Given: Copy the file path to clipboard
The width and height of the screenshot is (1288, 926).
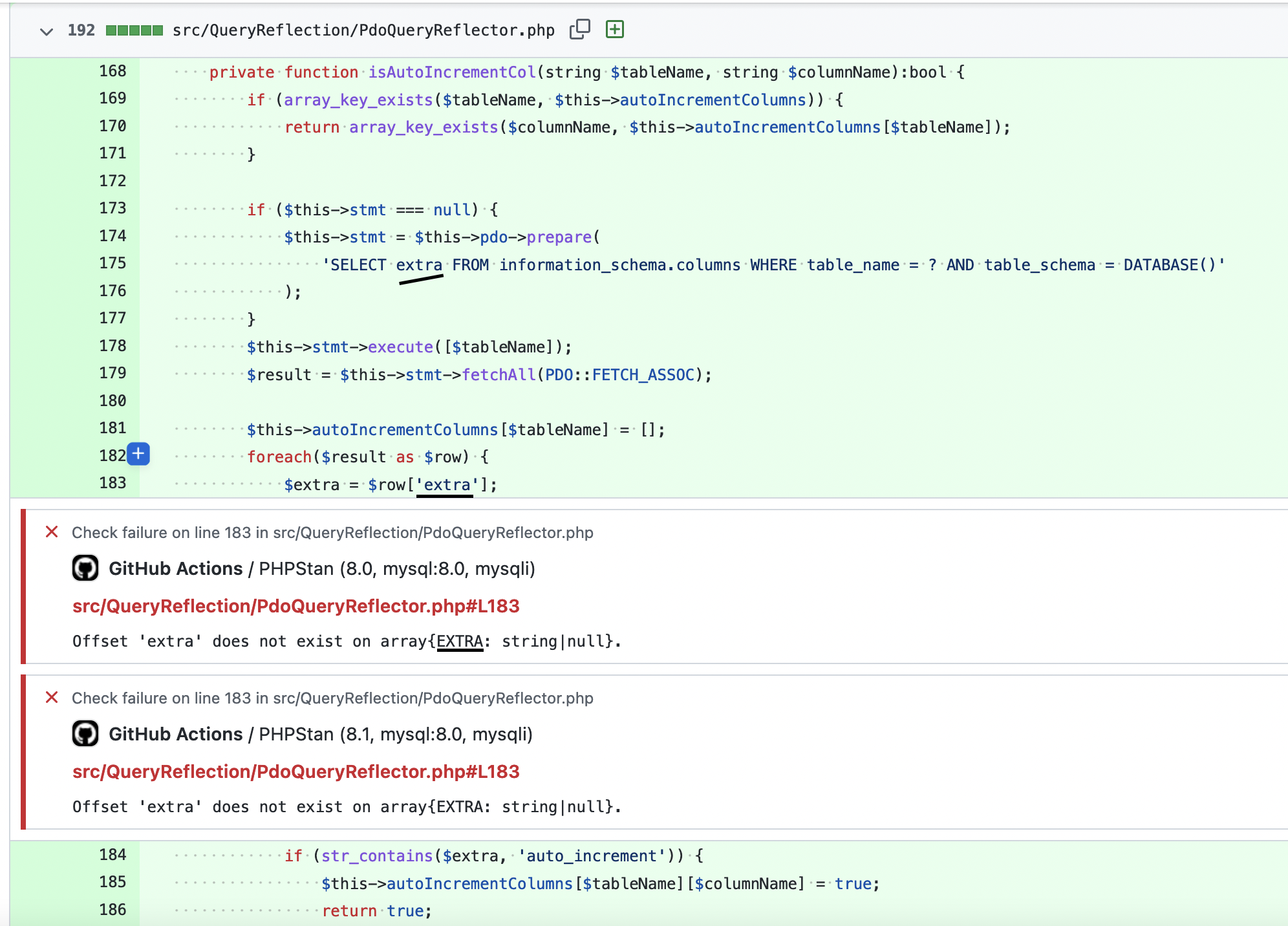Looking at the screenshot, I should click(x=579, y=30).
